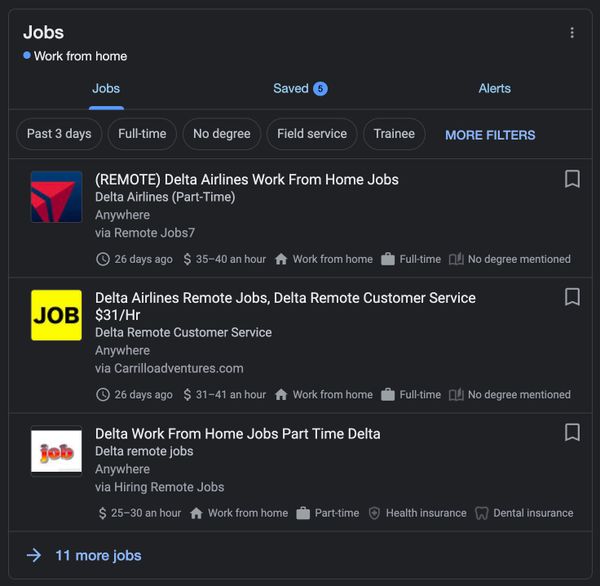This screenshot has width=600, height=586.
Task: Switch to the Jobs tab
Action: click(106, 89)
